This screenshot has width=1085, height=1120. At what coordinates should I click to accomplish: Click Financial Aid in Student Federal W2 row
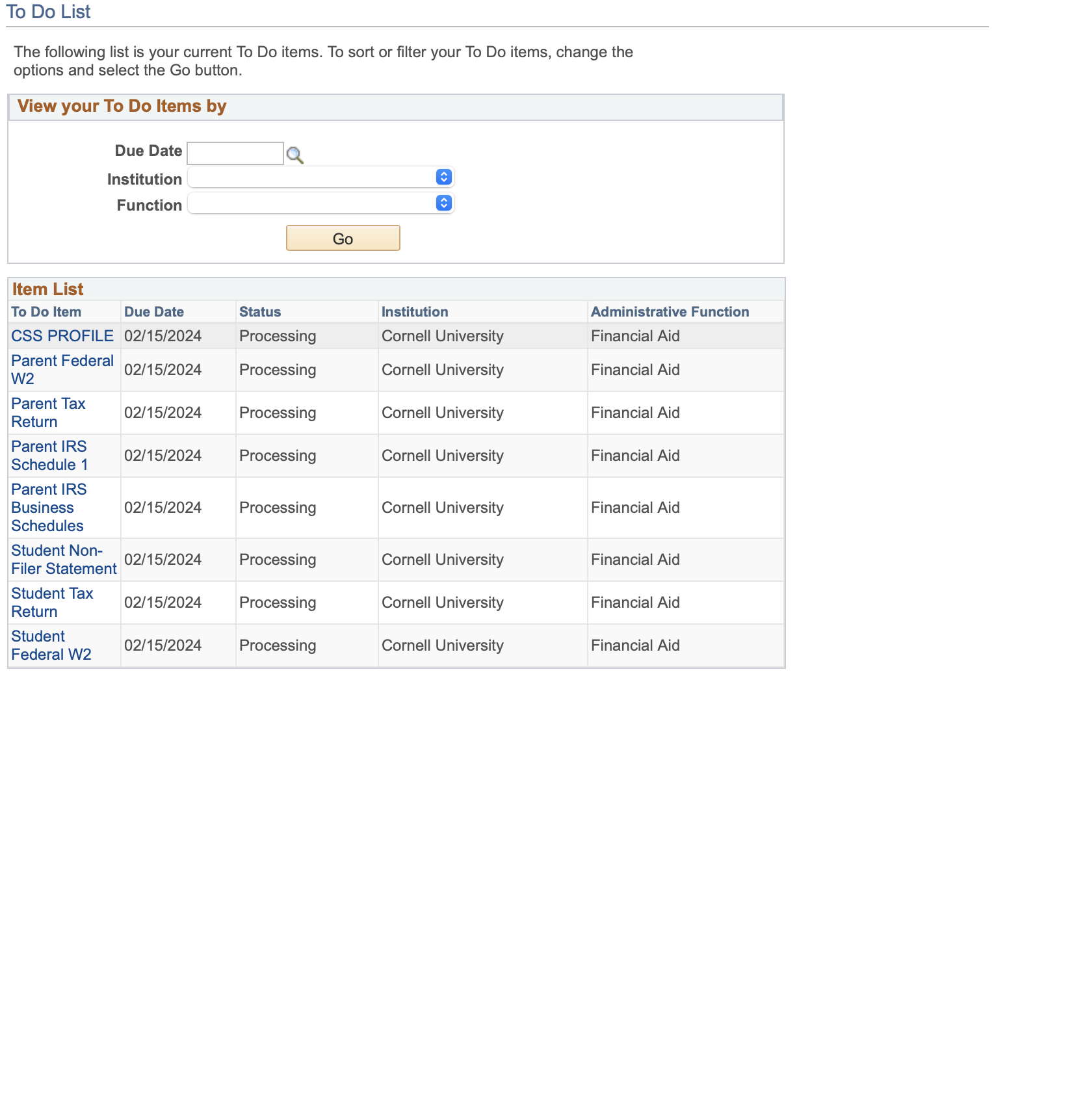635,645
